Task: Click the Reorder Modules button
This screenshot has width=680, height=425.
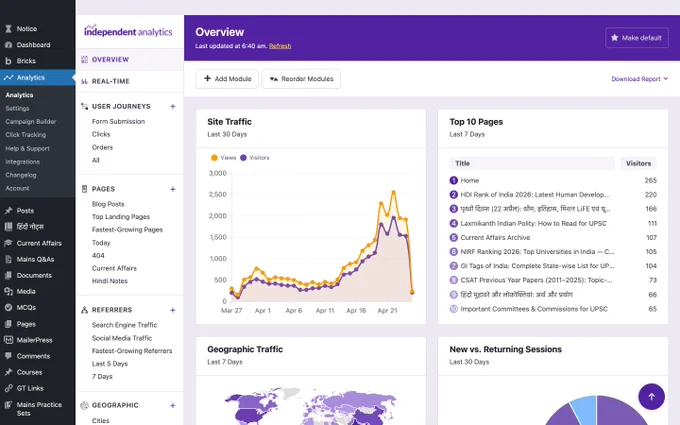Action: pyautogui.click(x=301, y=79)
